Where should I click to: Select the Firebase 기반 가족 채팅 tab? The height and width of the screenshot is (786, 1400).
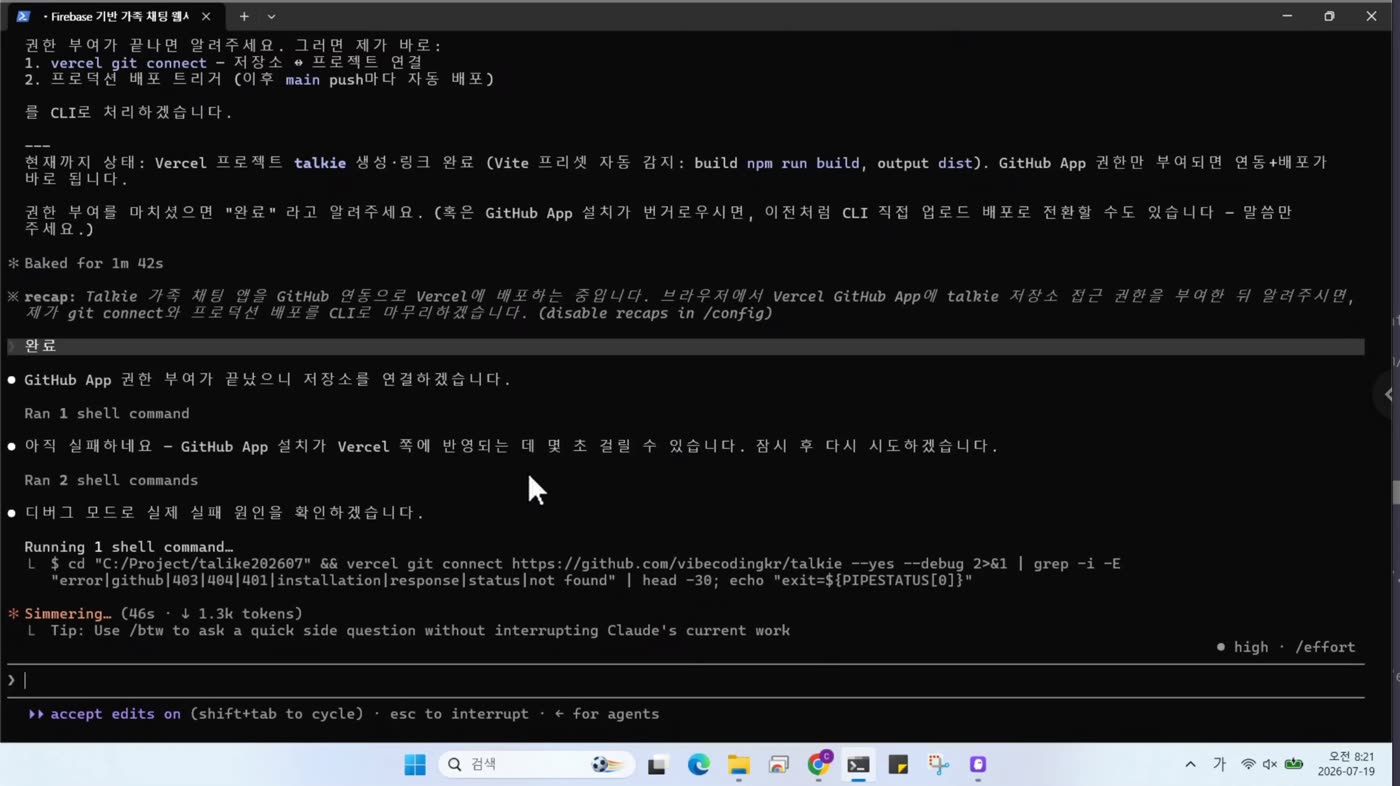pos(116,16)
